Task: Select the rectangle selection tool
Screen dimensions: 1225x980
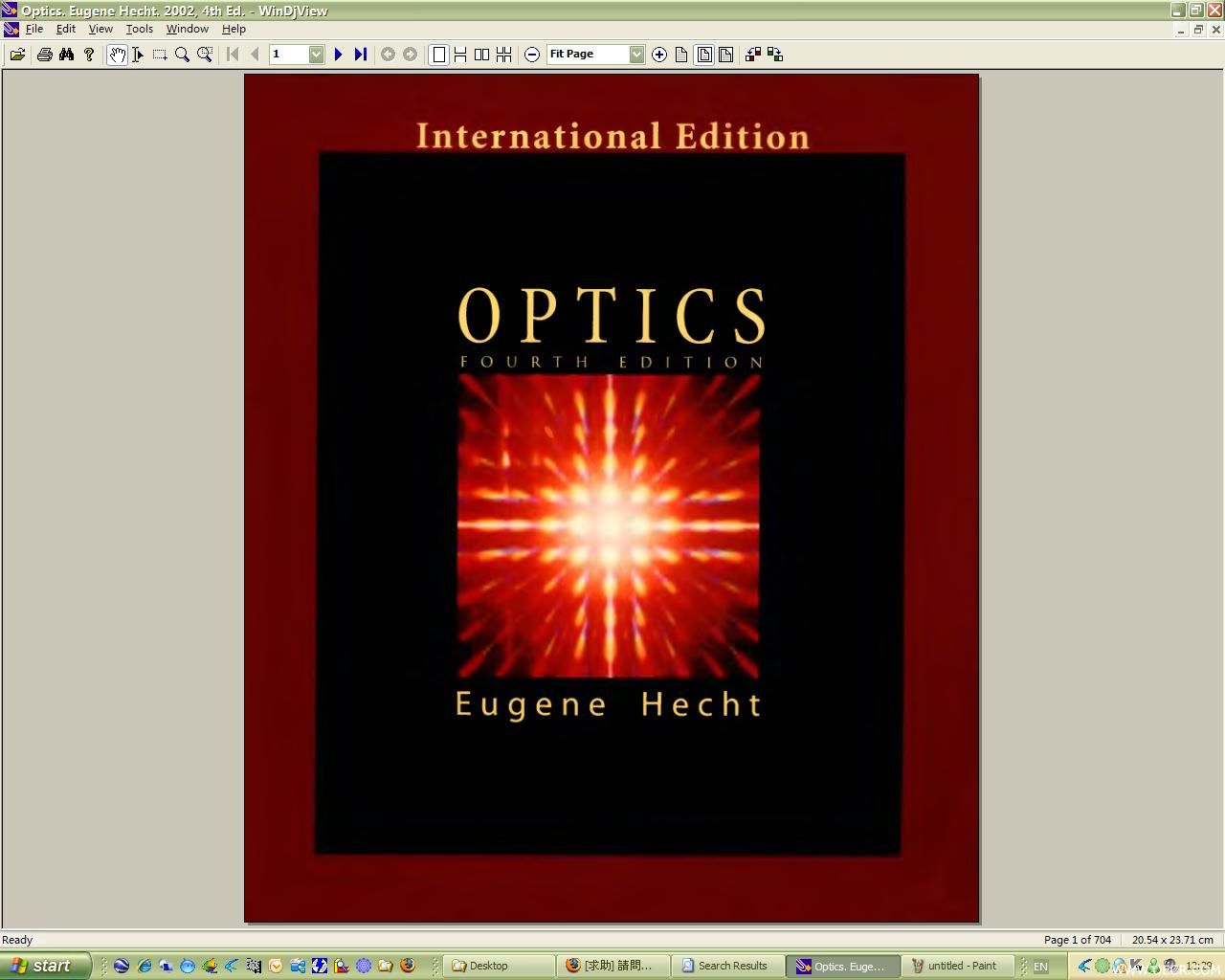Action: click(x=160, y=55)
